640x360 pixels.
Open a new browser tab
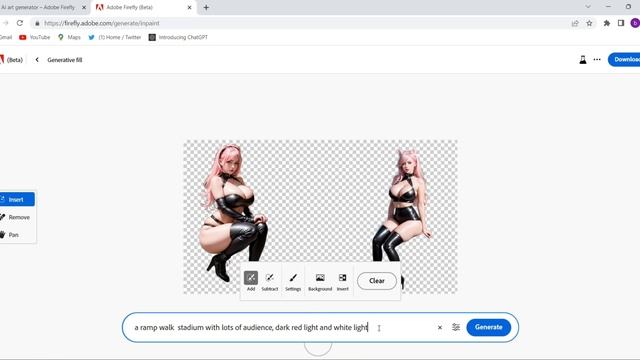click(x=206, y=7)
